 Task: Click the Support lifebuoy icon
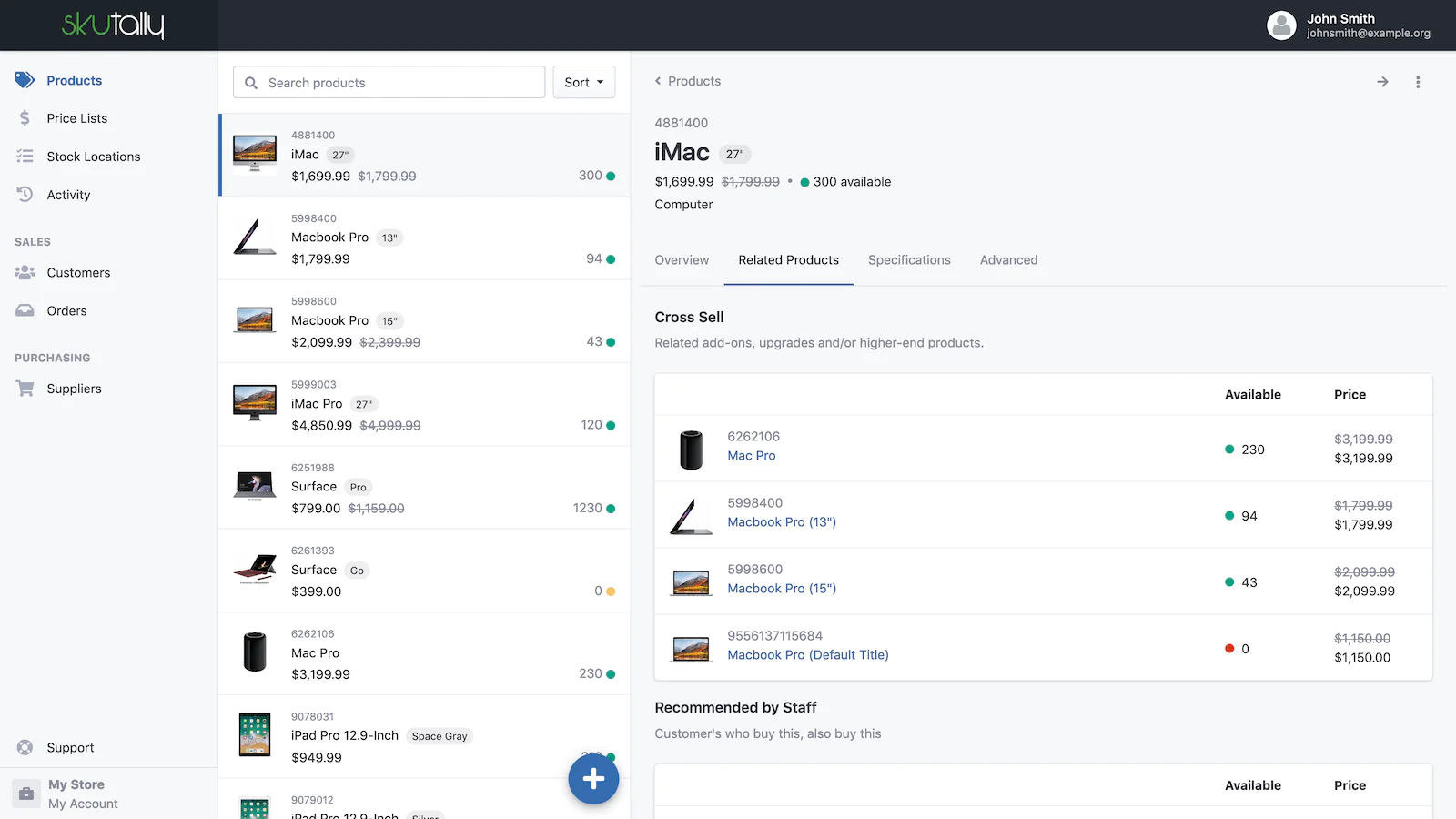point(25,747)
